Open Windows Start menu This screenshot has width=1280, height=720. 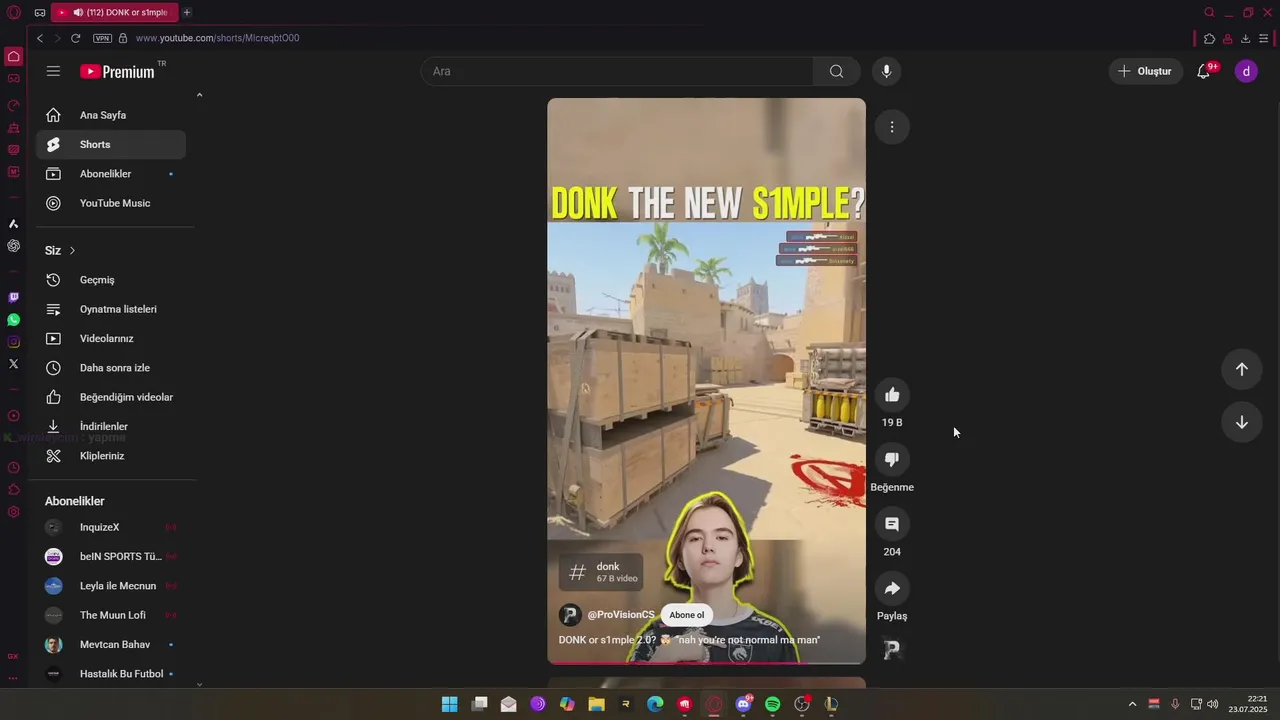(x=449, y=704)
